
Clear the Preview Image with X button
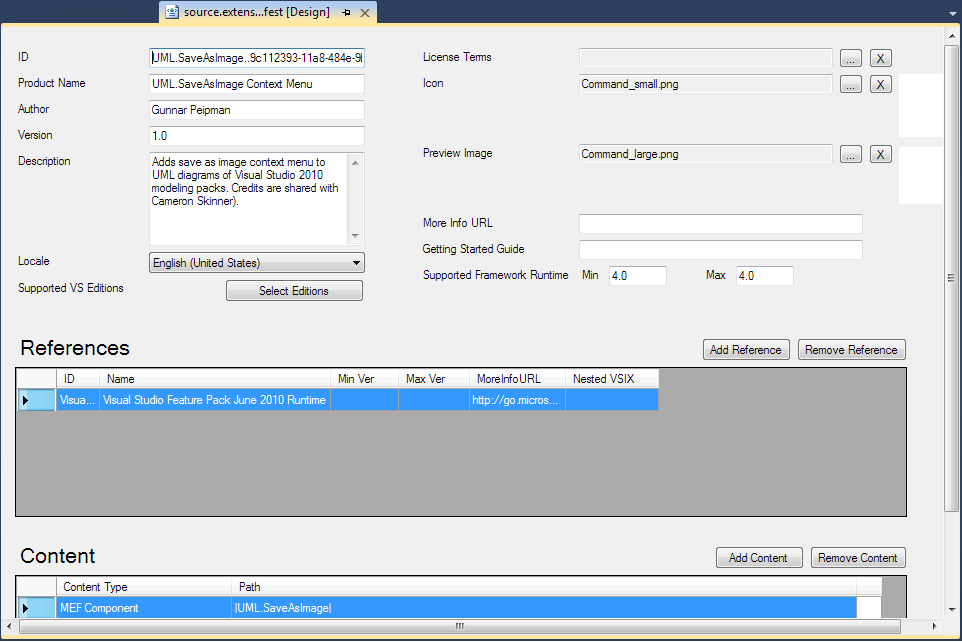[880, 154]
